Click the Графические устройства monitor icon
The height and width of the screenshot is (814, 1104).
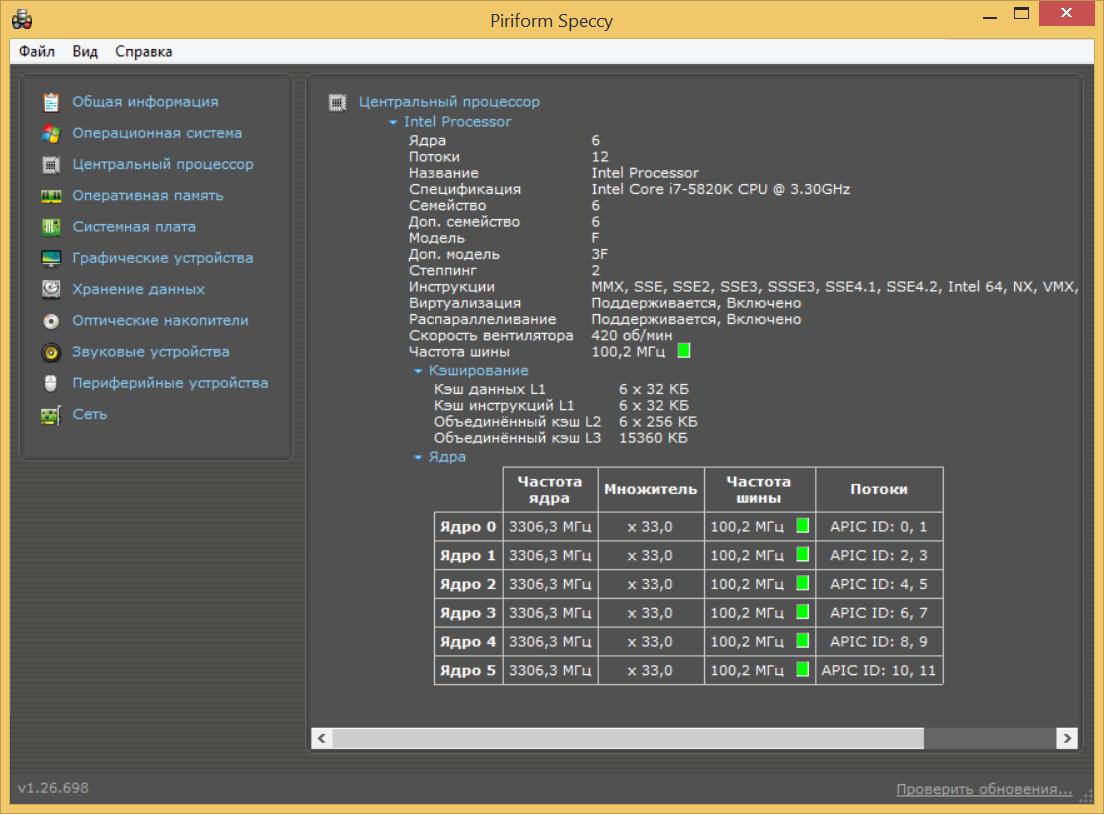(x=51, y=258)
